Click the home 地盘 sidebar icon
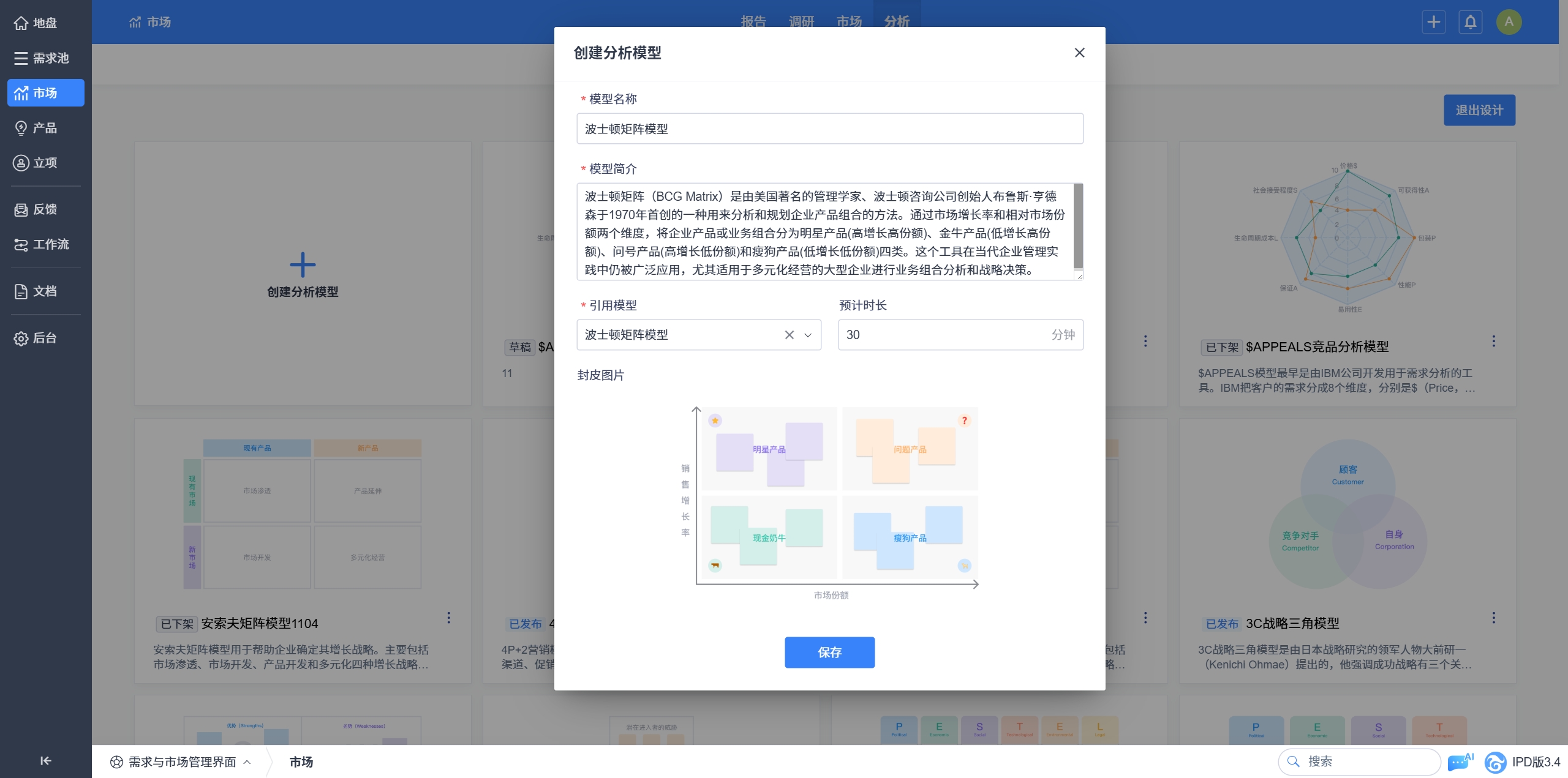 pos(21,23)
